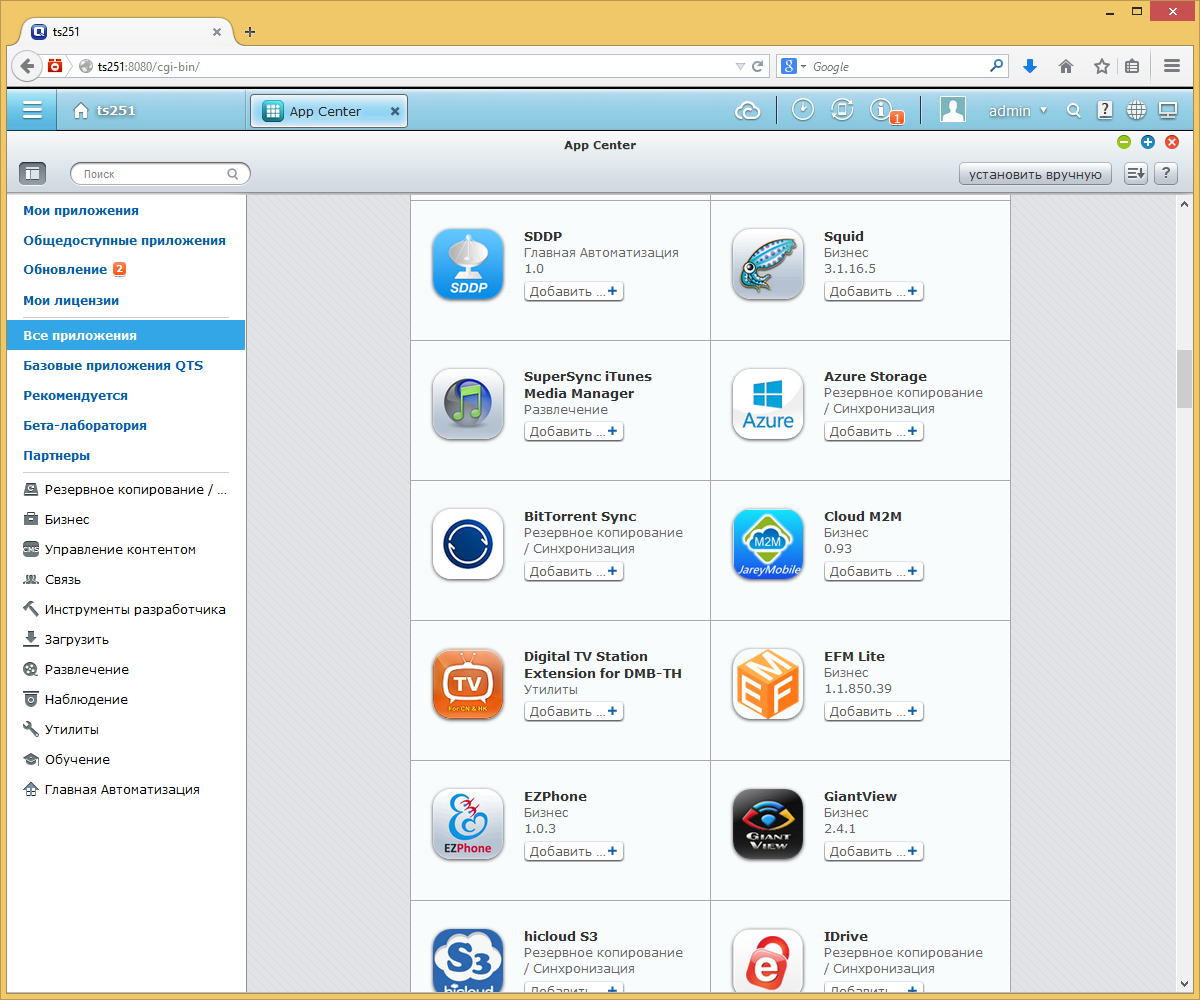Click the admin user avatar icon
Screen dimensions: 1200x1000
(952, 110)
